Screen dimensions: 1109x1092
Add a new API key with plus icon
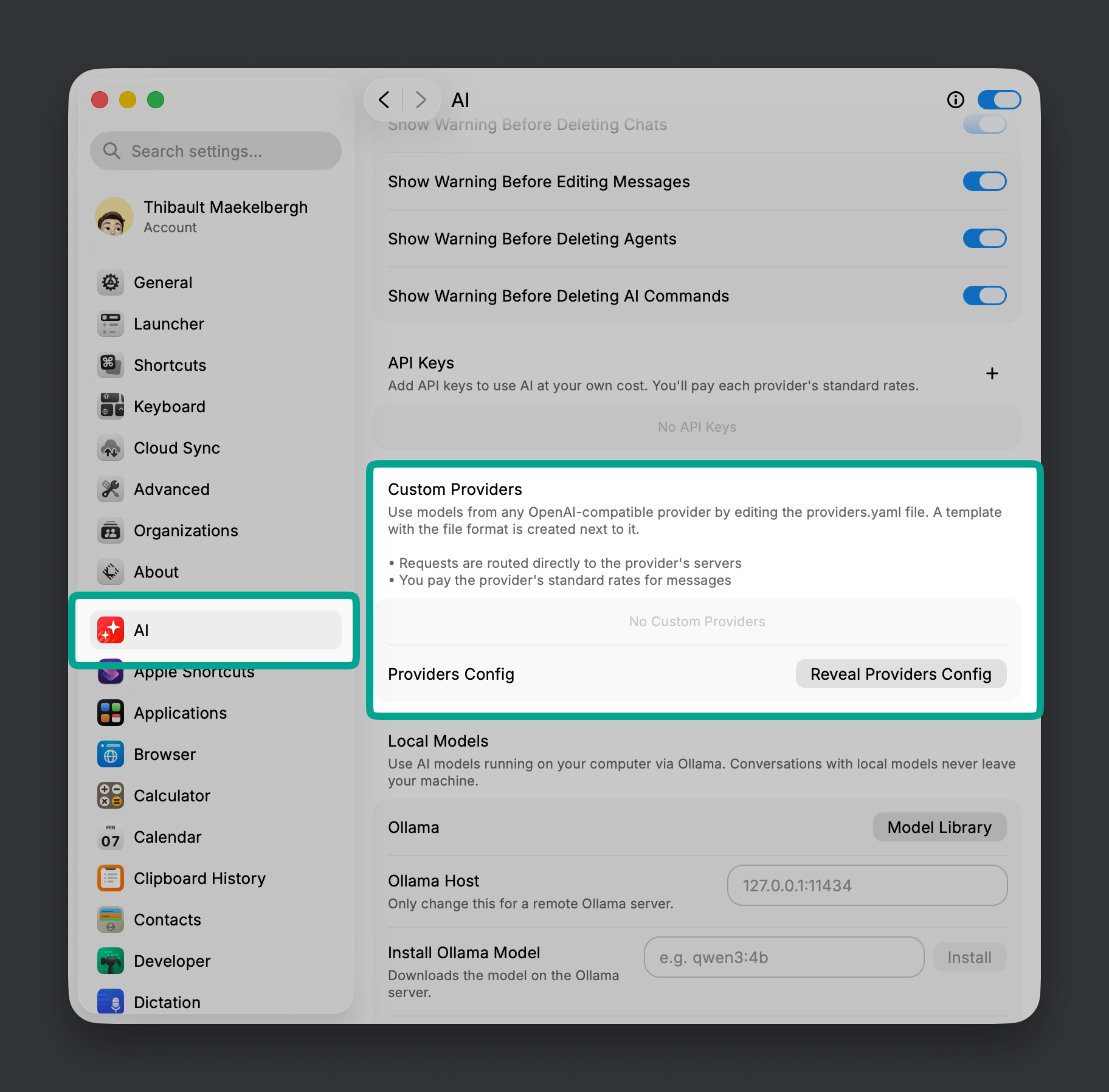[x=992, y=373]
